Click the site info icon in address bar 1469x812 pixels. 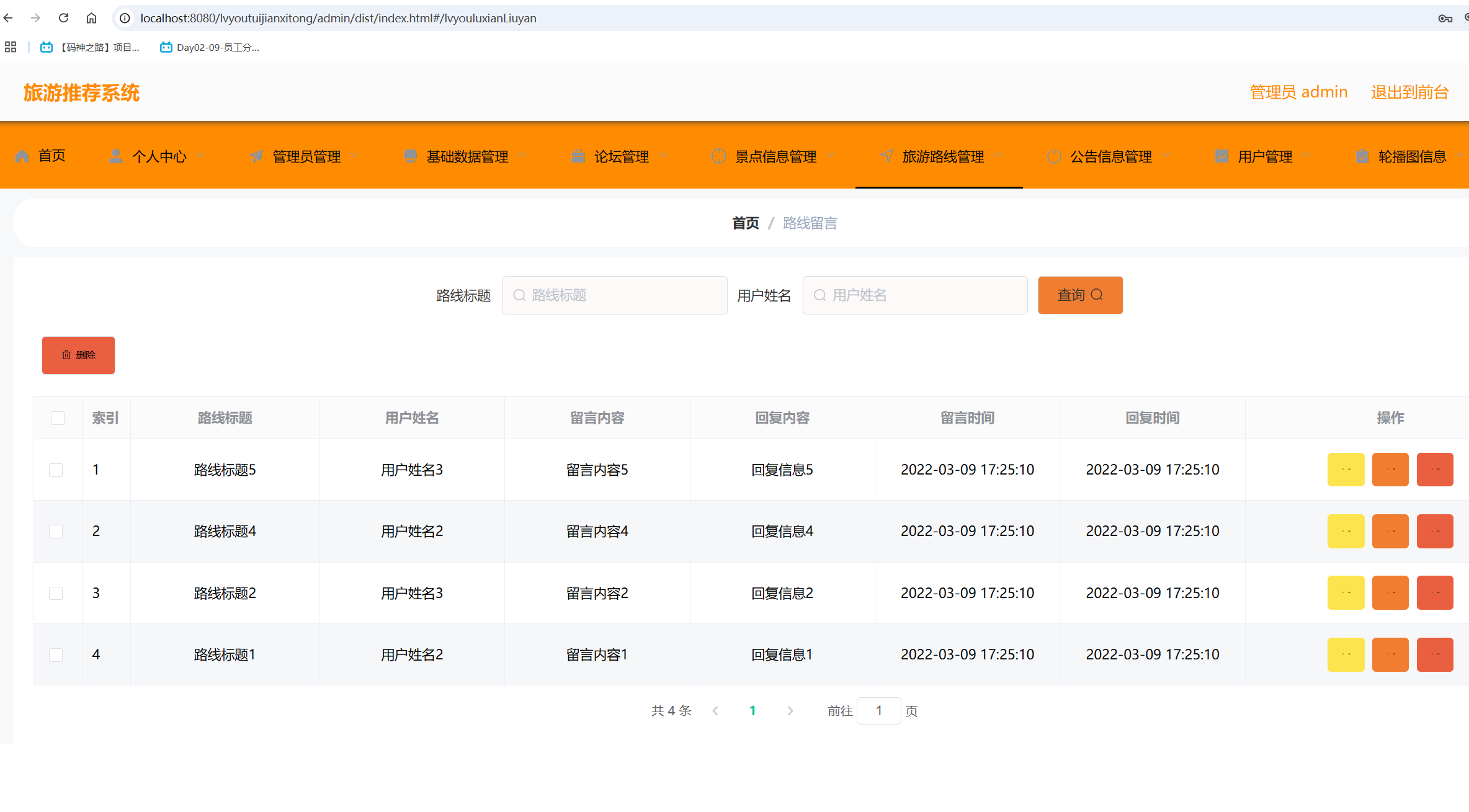click(x=125, y=18)
